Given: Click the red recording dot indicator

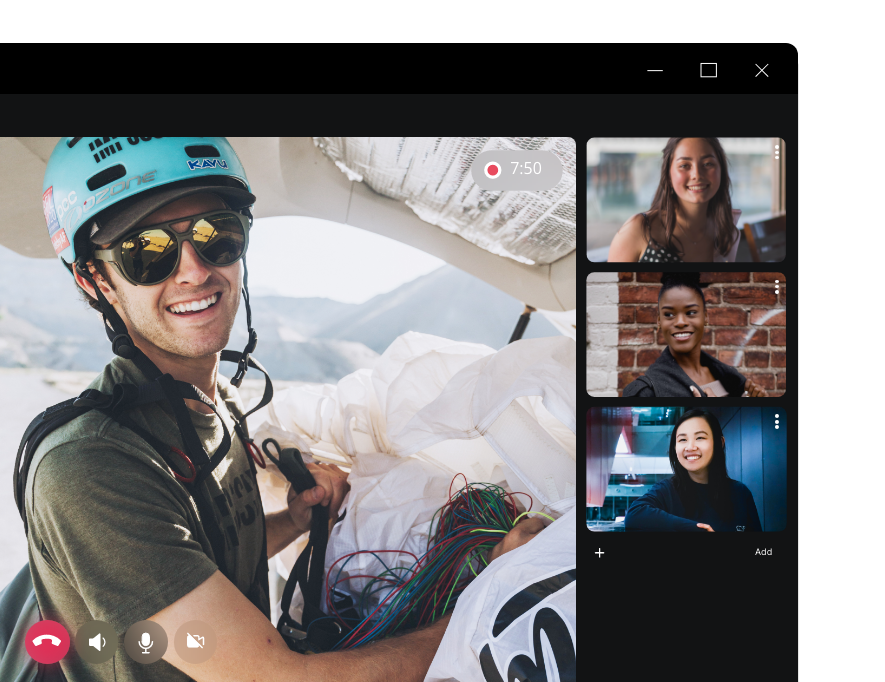Looking at the screenshot, I should coord(492,170).
